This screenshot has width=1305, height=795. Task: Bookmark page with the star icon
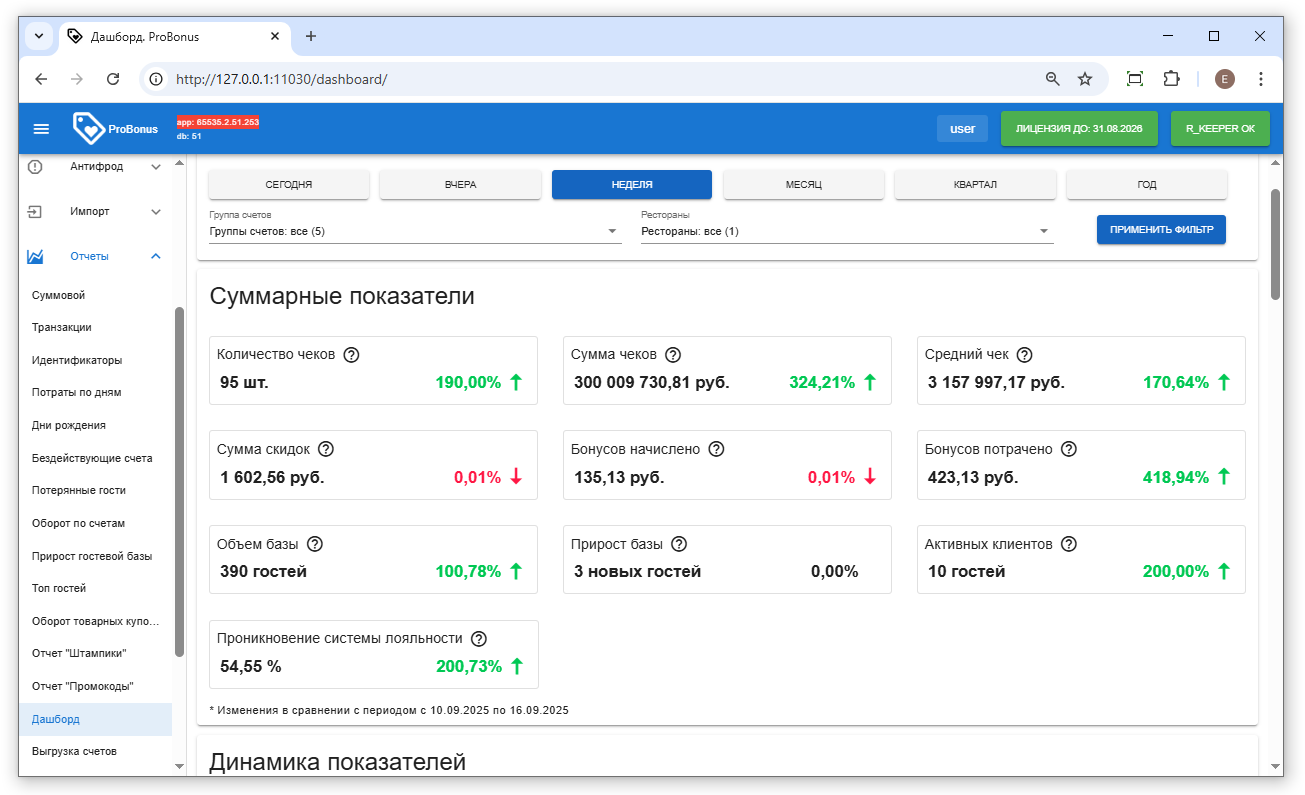pos(1084,79)
